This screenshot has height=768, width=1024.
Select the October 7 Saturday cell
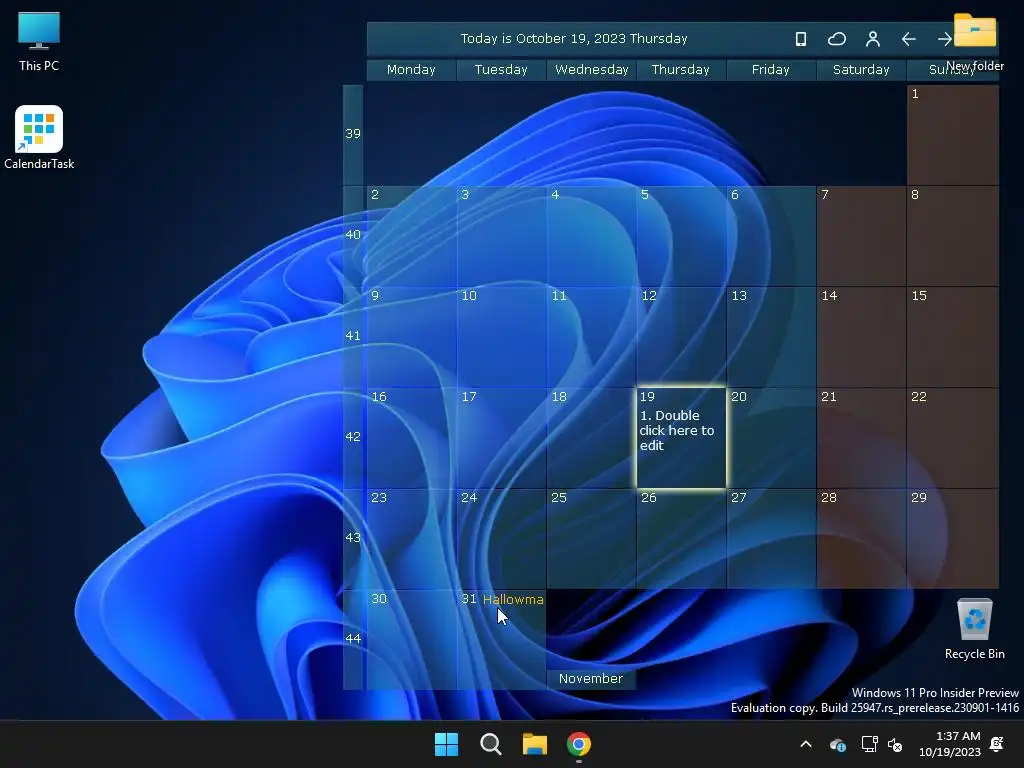(x=861, y=236)
